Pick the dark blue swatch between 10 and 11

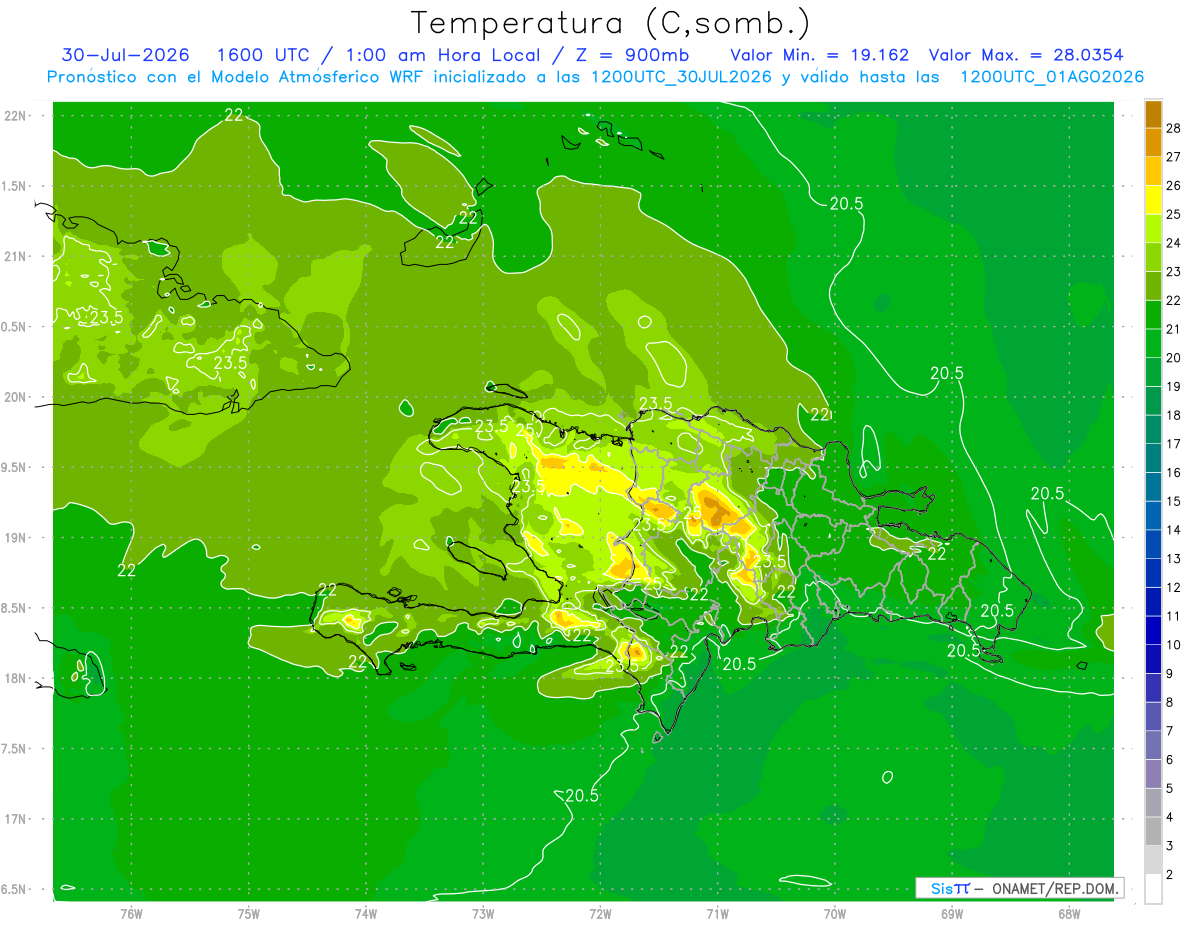[x=1153, y=631]
